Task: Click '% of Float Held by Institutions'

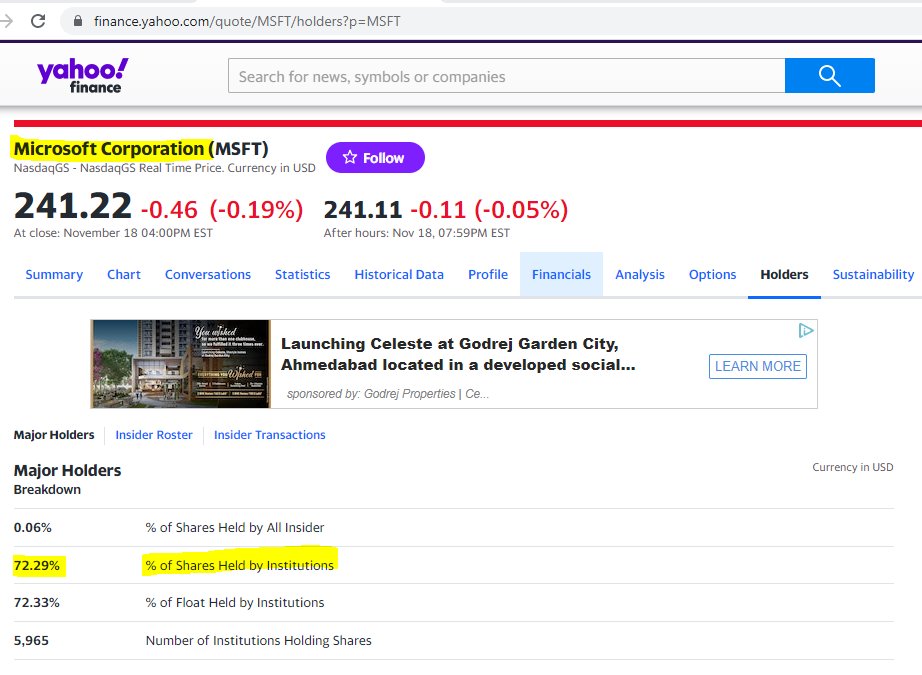Action: coord(235,603)
